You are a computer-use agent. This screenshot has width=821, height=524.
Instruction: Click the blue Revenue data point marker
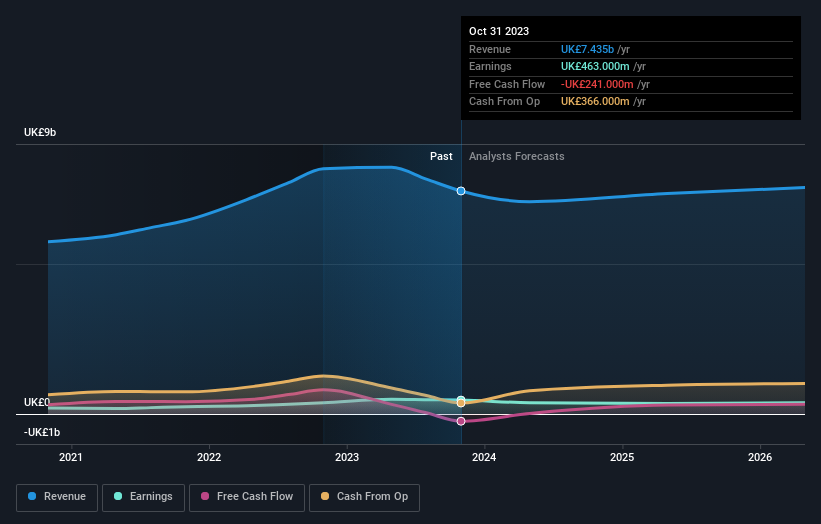tap(461, 191)
